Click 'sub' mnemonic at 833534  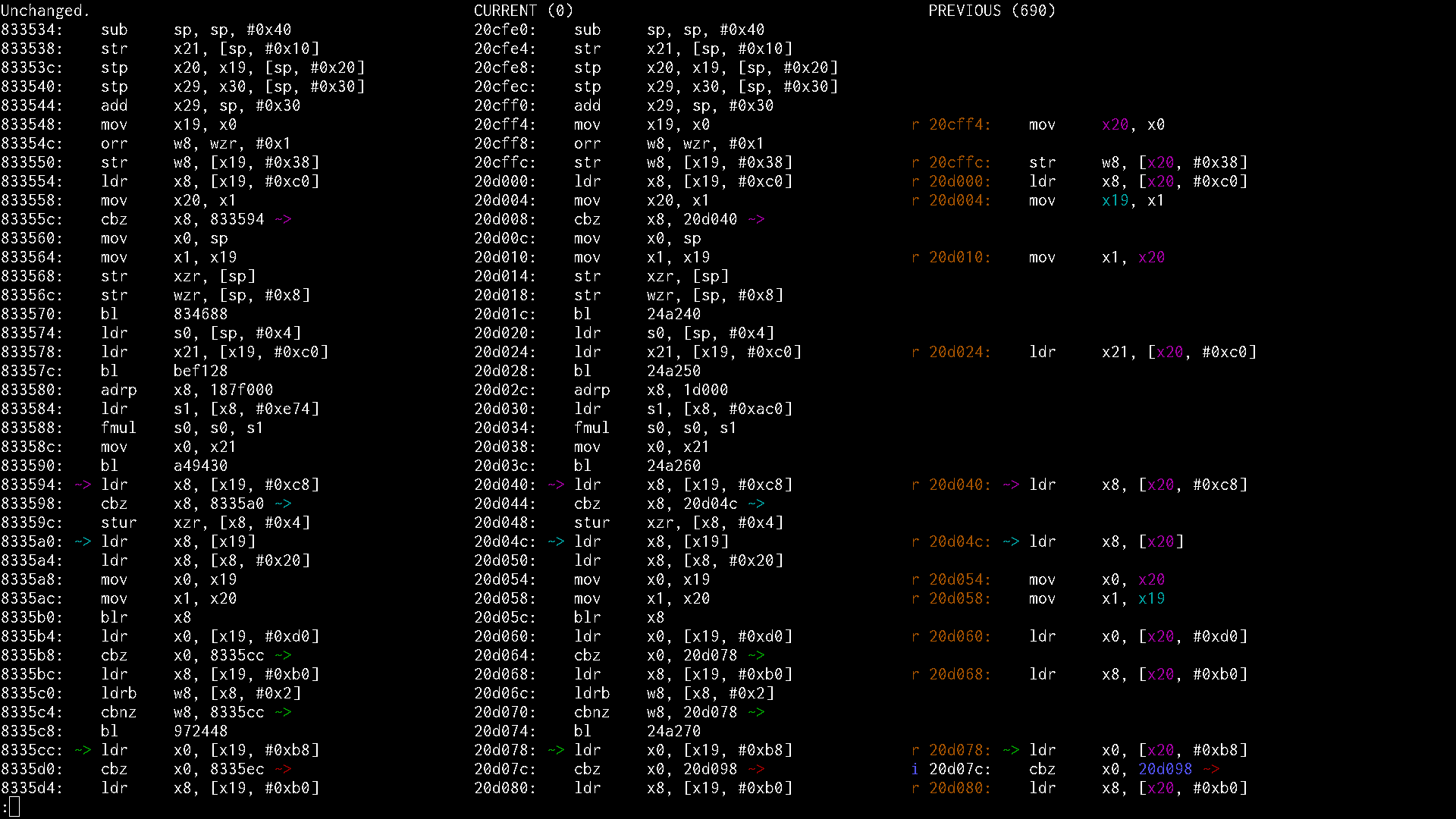115,30
